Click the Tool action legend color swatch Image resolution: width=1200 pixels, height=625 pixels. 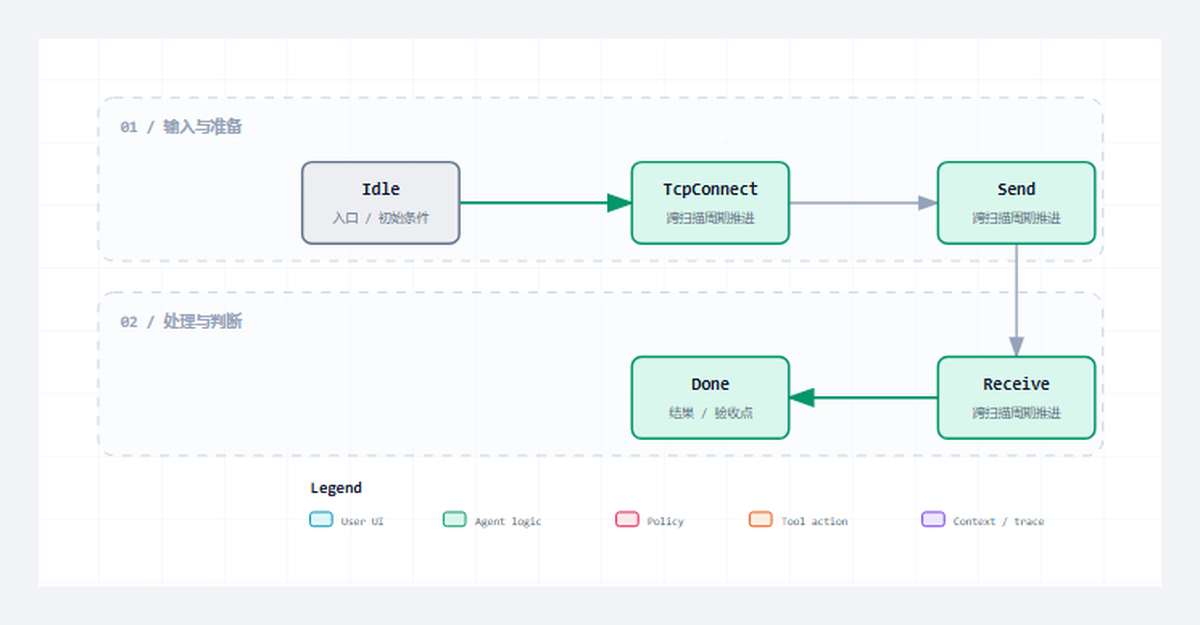click(x=761, y=520)
